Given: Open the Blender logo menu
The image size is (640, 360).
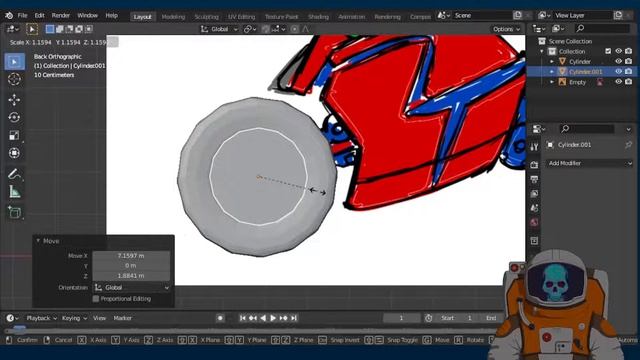Looking at the screenshot, I should 9,16.
